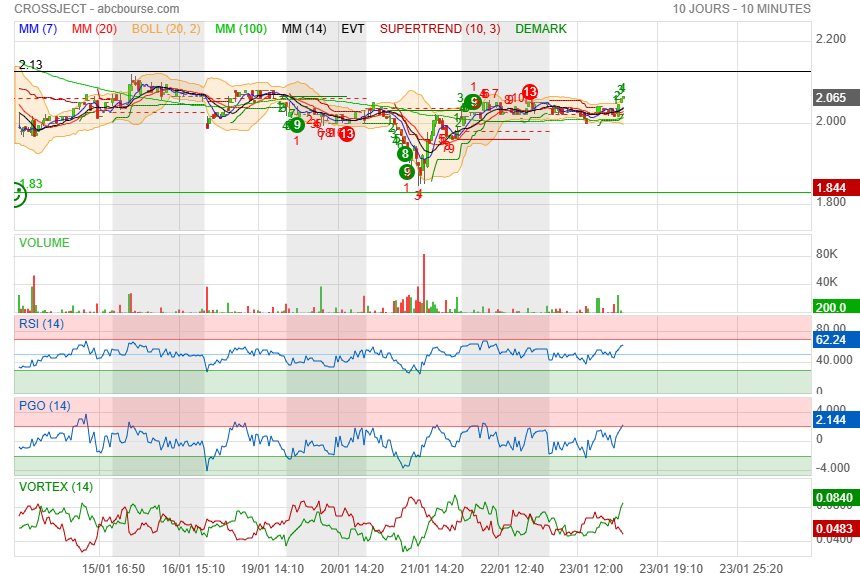Click the current price tag 2.065
The image size is (860, 579).
coord(832,98)
